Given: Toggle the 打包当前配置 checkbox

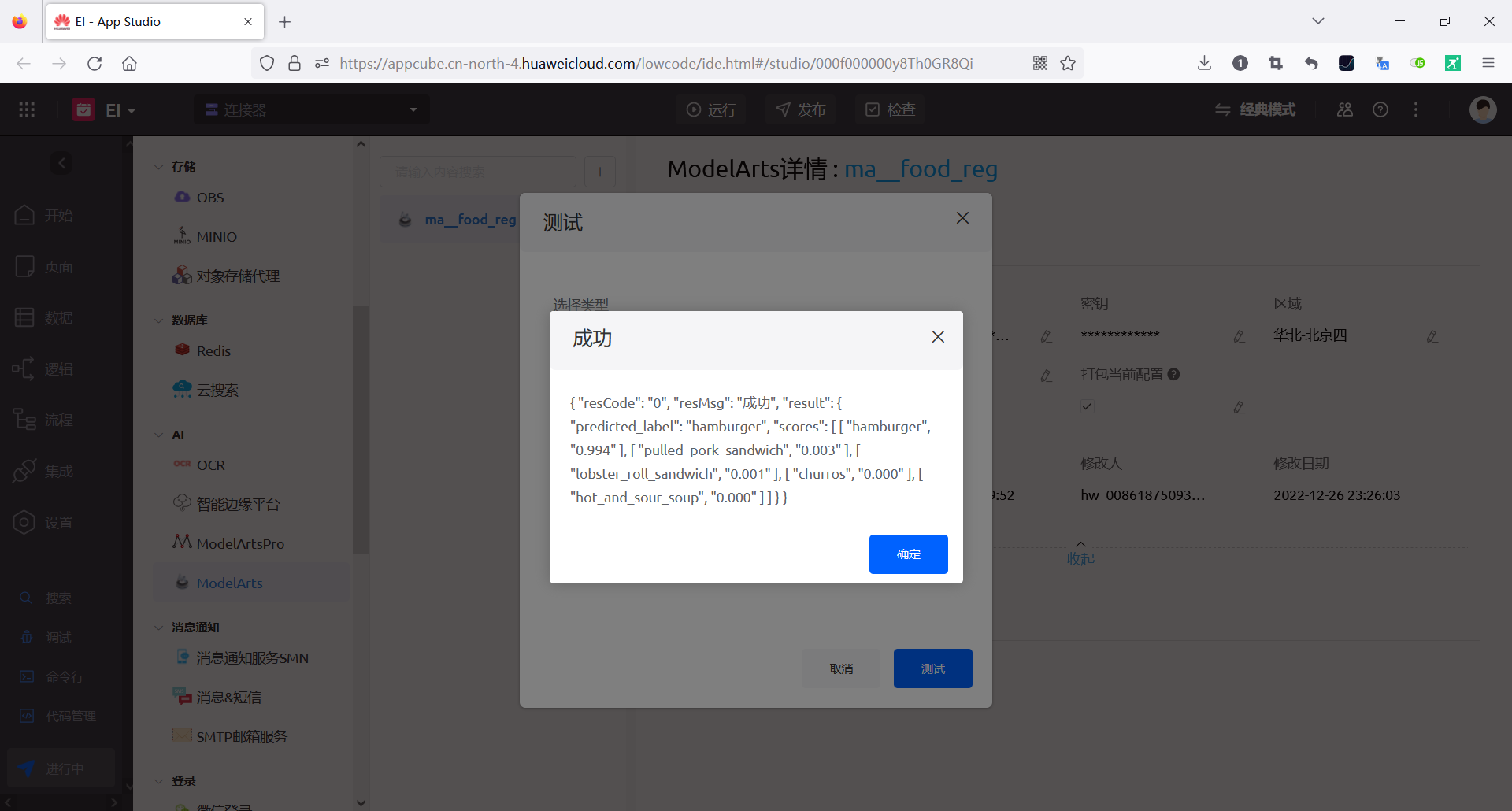Looking at the screenshot, I should (x=1087, y=406).
